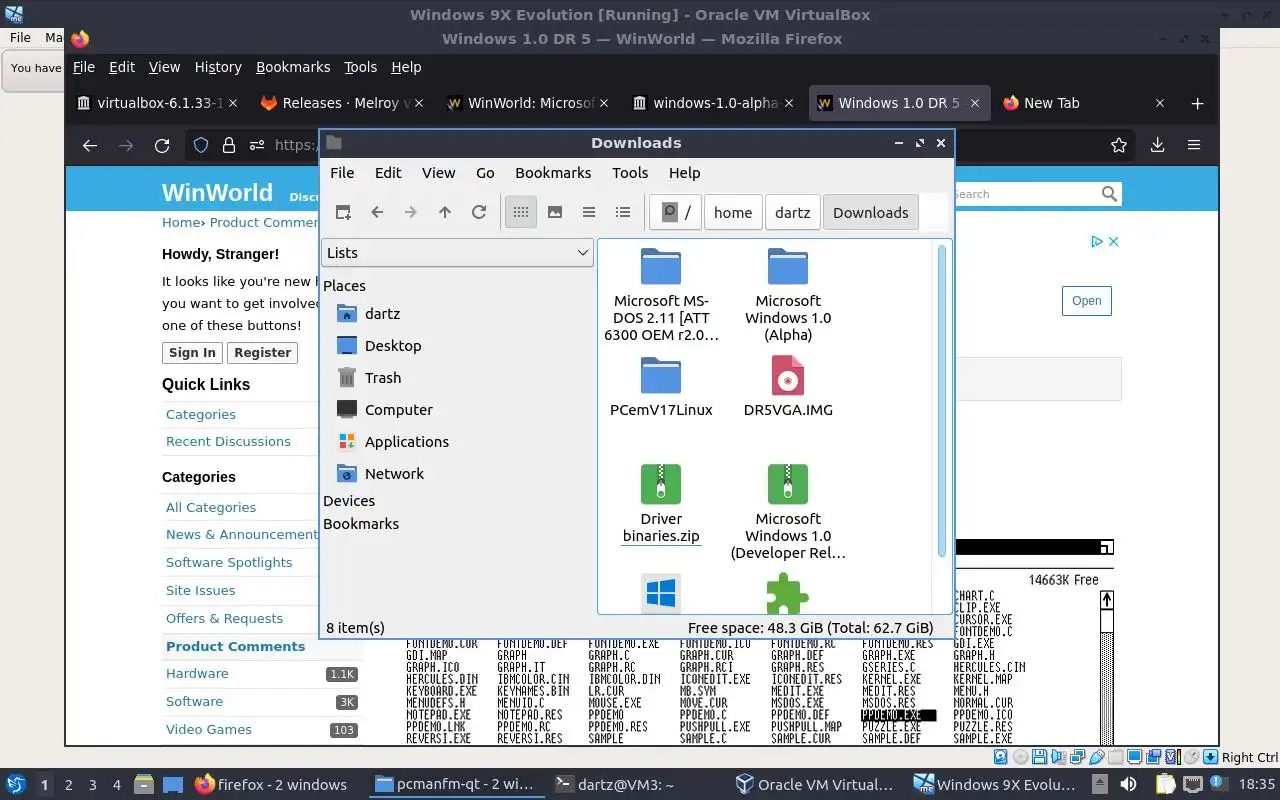1280x800 pixels.
Task: Switch to New Tab in Firefox
Action: 1084,103
